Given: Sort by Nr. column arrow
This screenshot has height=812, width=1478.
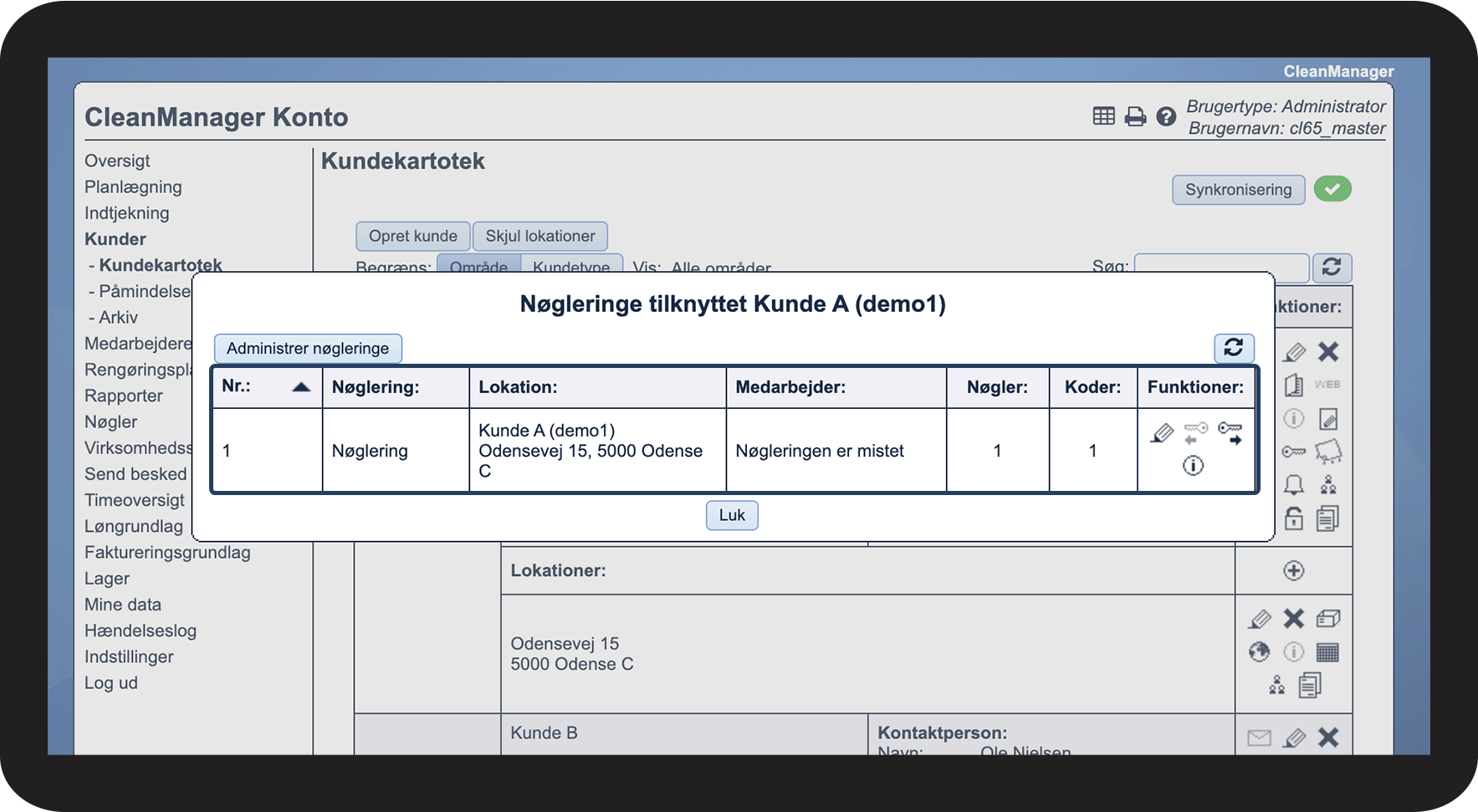Looking at the screenshot, I should (301, 387).
